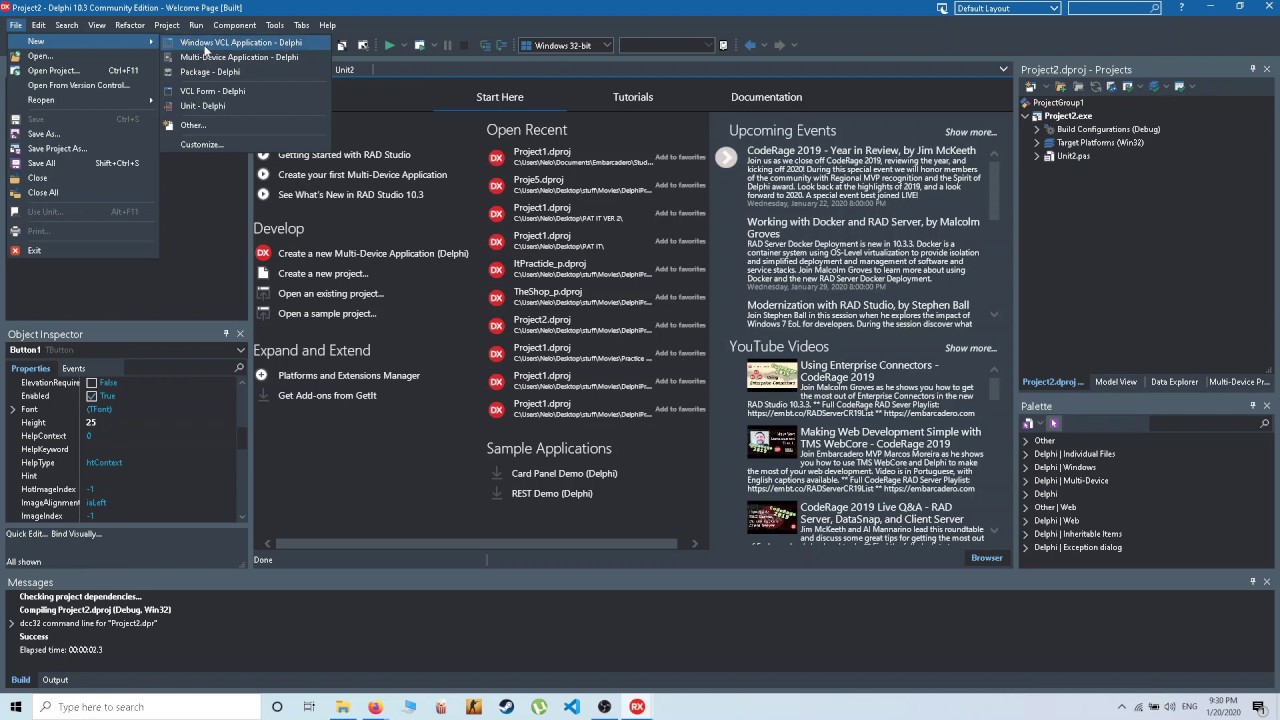Open the Tutorials tab on Welcome Page

(x=632, y=97)
